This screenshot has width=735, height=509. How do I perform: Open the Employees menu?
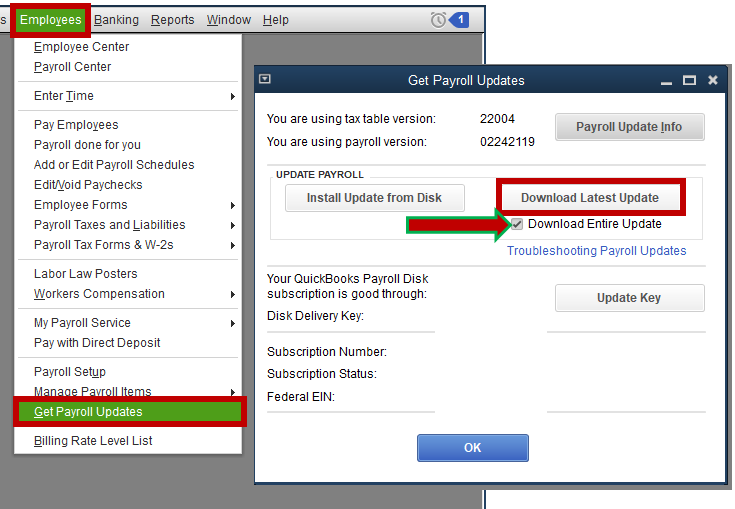[51, 20]
